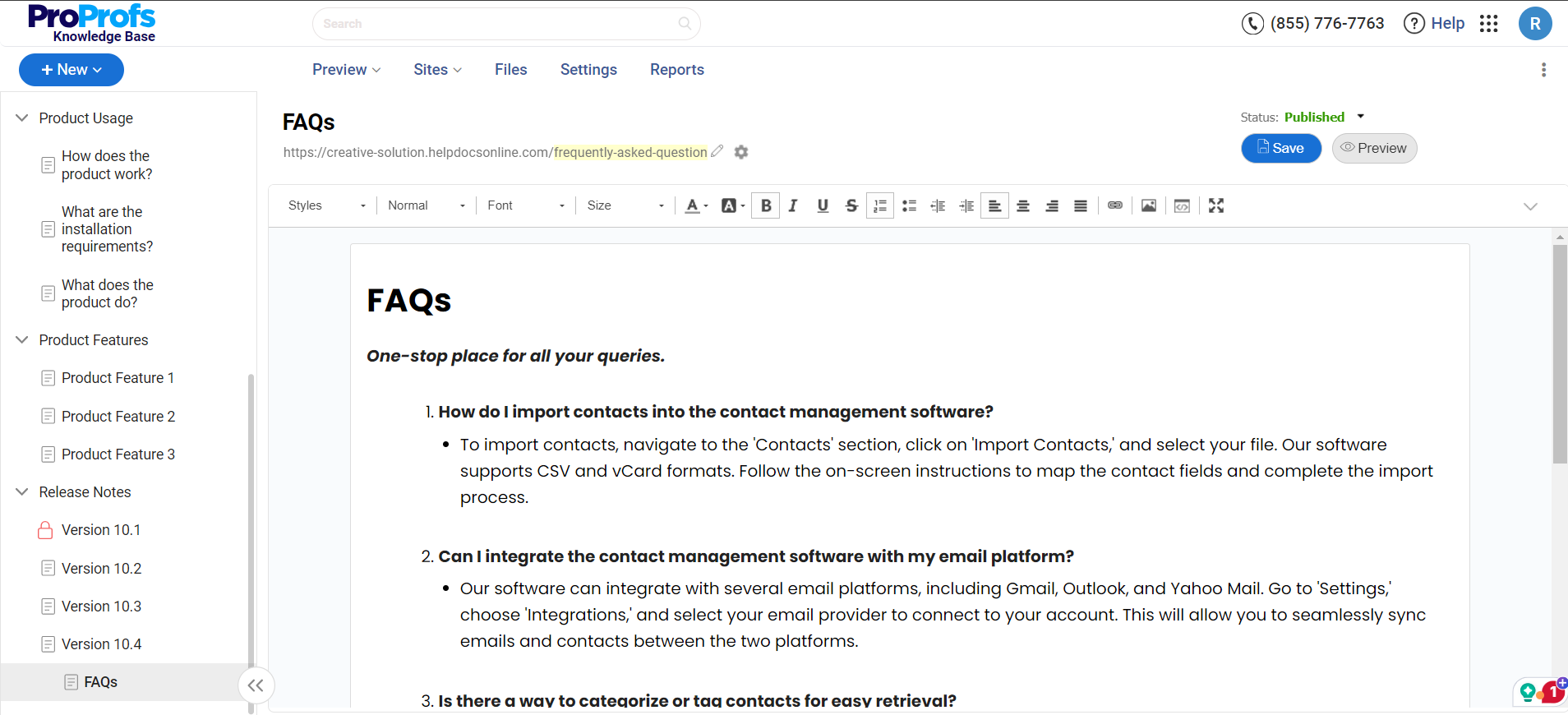Open source code view
The image size is (1568, 715).
coord(1182,205)
